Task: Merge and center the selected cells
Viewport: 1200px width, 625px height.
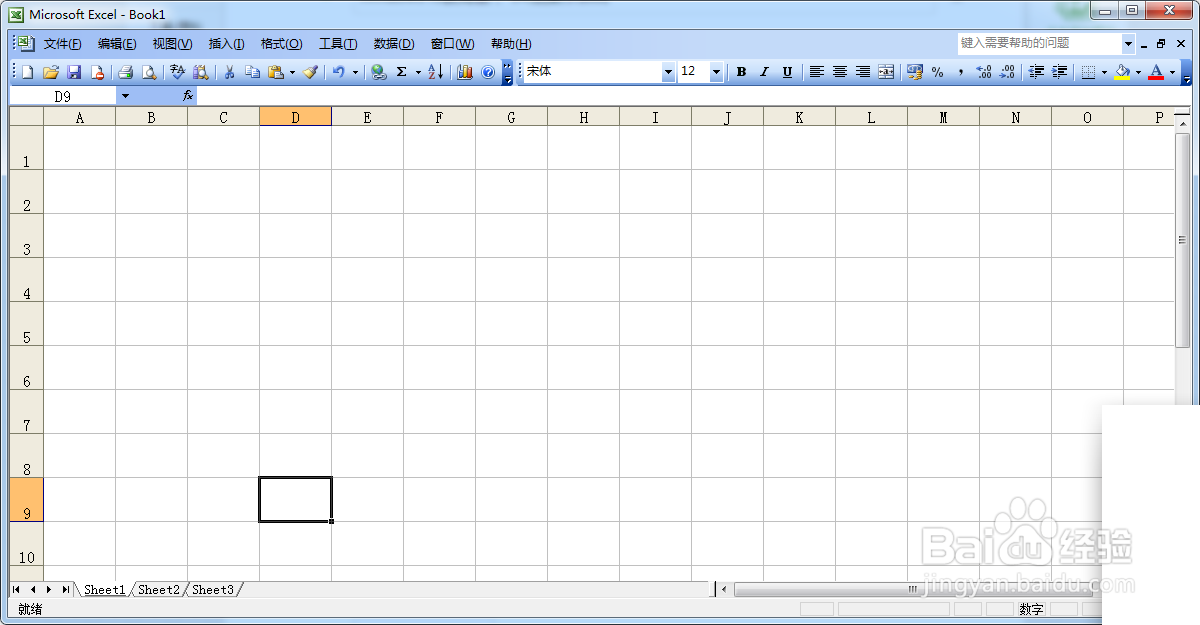Action: [887, 72]
